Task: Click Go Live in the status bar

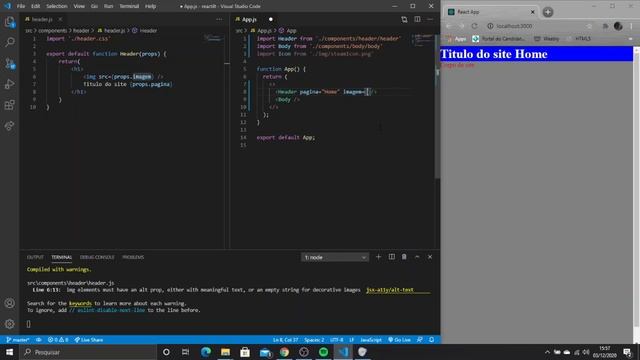Action: [400, 340]
